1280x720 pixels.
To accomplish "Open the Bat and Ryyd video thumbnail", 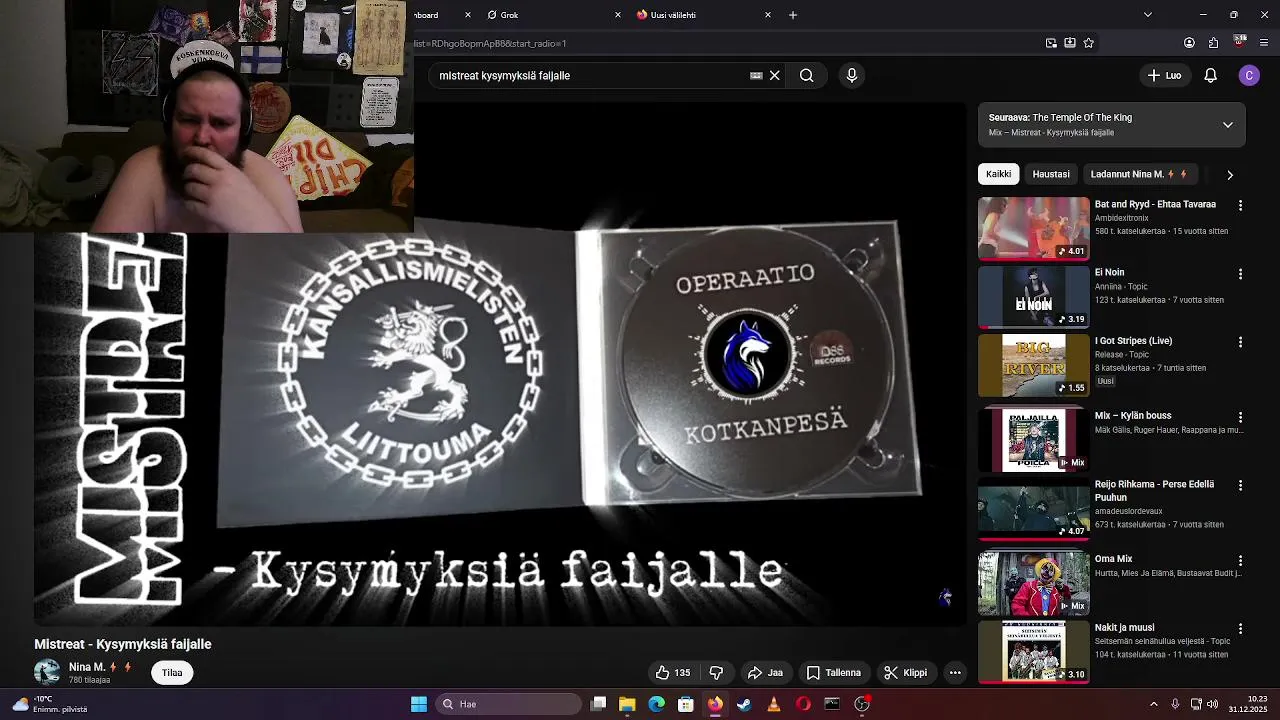I will (x=1033, y=228).
